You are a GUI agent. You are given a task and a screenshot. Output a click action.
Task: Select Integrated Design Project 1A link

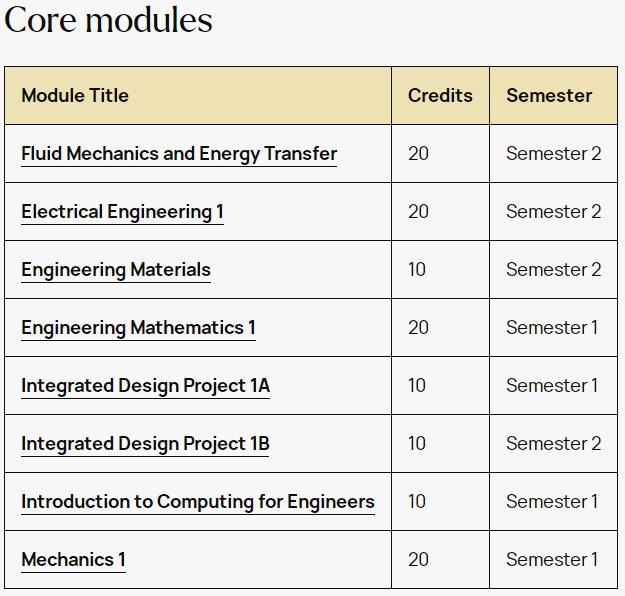[145, 386]
